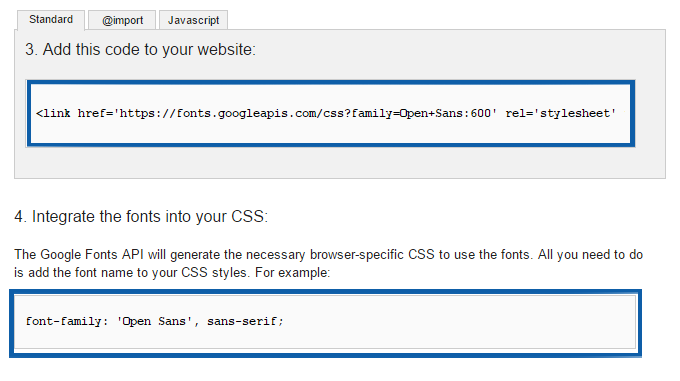
Task: Click the sans-serif fallback in CSS example
Action: 242,321
